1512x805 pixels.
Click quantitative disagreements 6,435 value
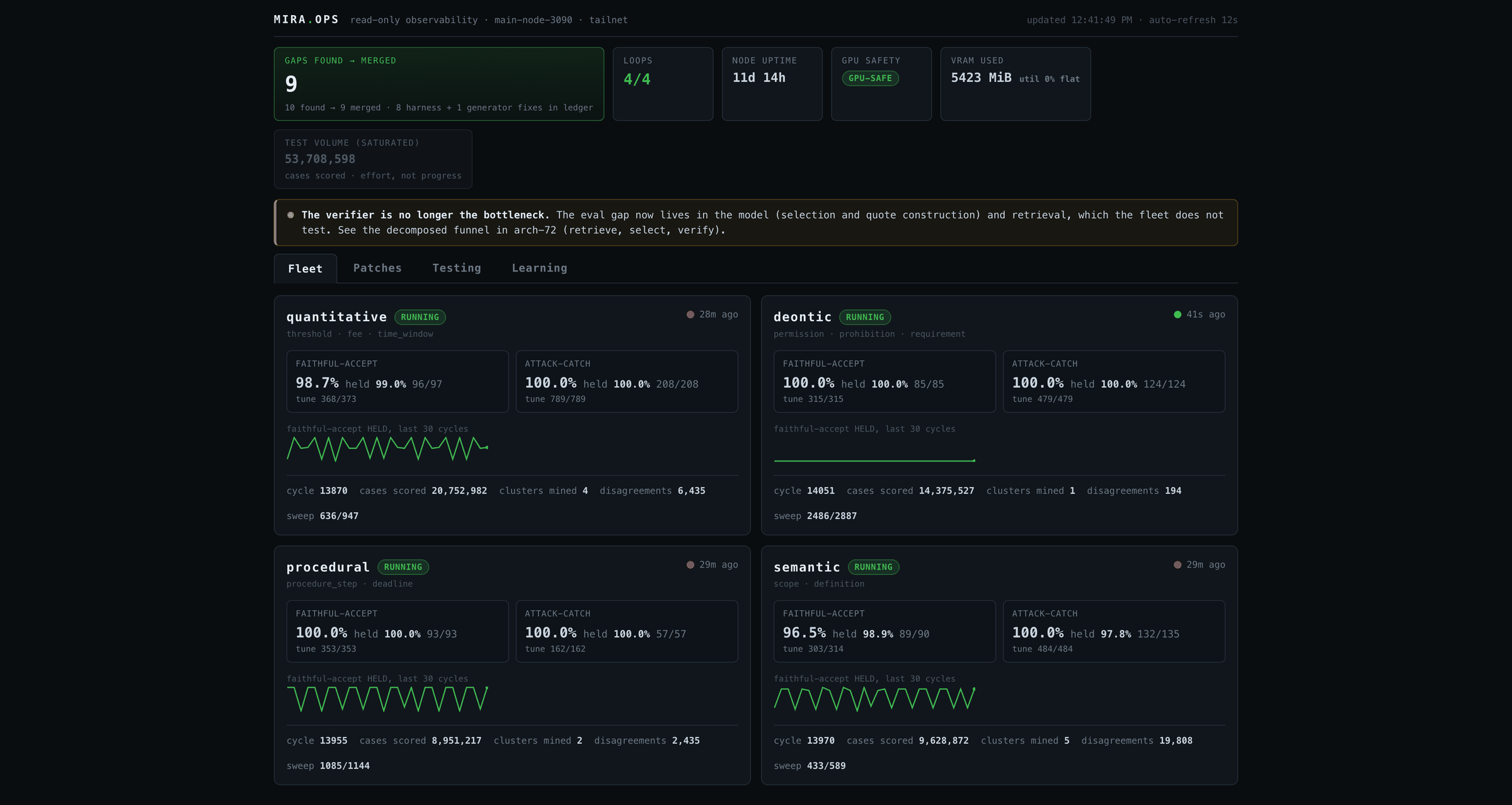click(691, 491)
